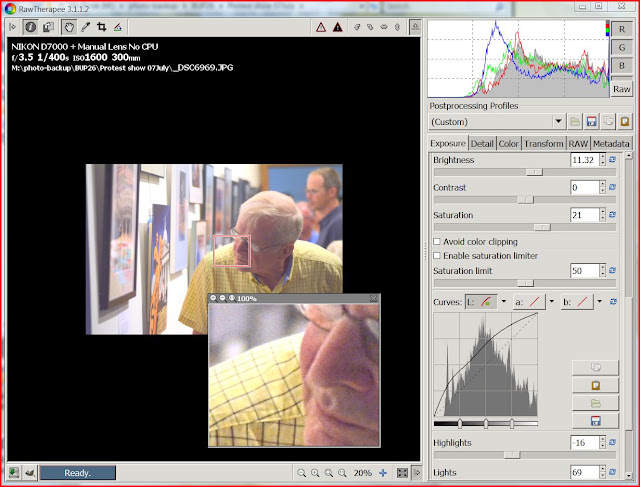Zoom in the main preview
Image resolution: width=640 pixels, height=487 pixels.
pyautogui.click(x=315, y=473)
